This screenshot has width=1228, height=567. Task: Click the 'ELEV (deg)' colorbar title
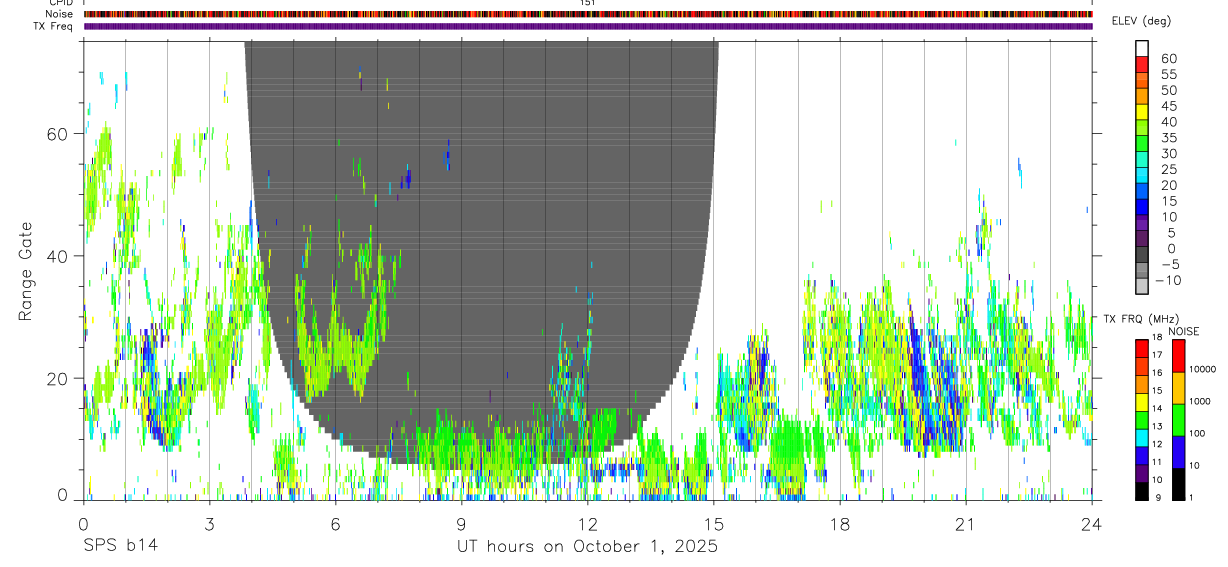pyautogui.click(x=1141, y=21)
